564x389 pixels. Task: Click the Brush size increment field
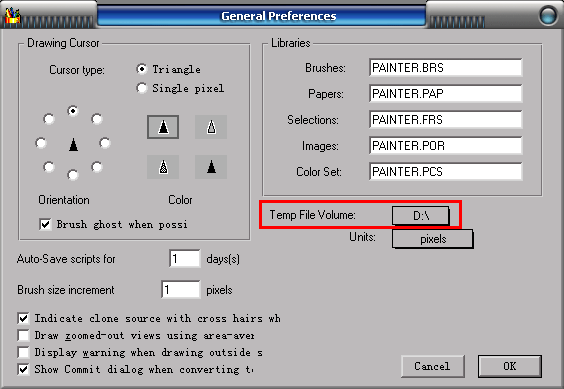point(181,289)
